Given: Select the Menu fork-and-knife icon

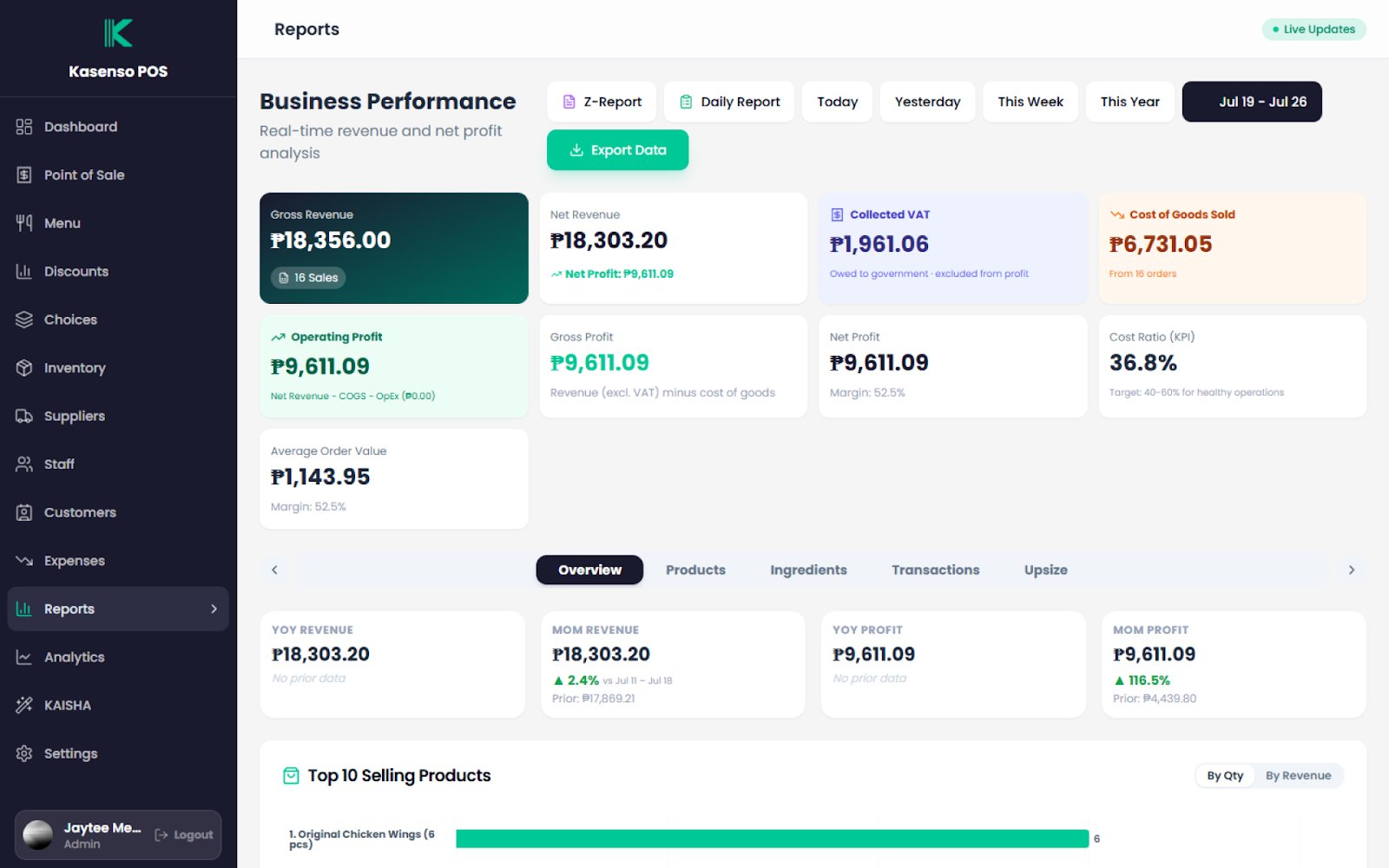Looking at the screenshot, I should 24,223.
